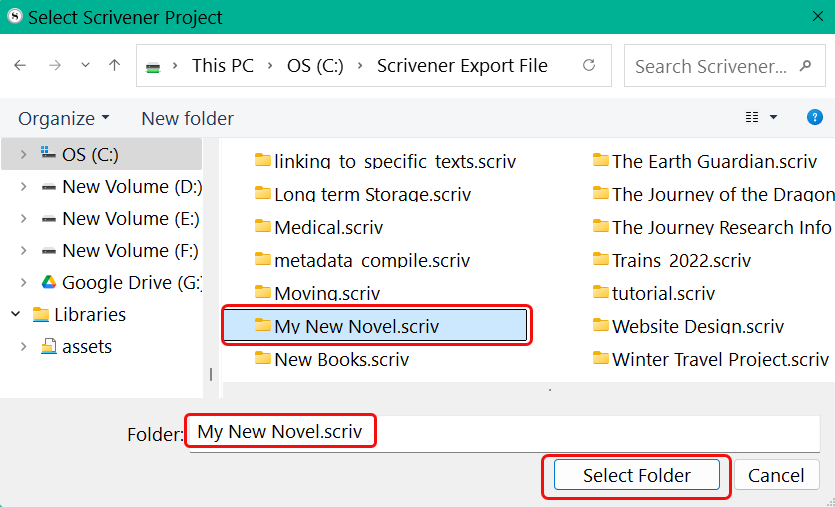Click the Back navigation arrow
This screenshot has height=507, width=835.
20,66
